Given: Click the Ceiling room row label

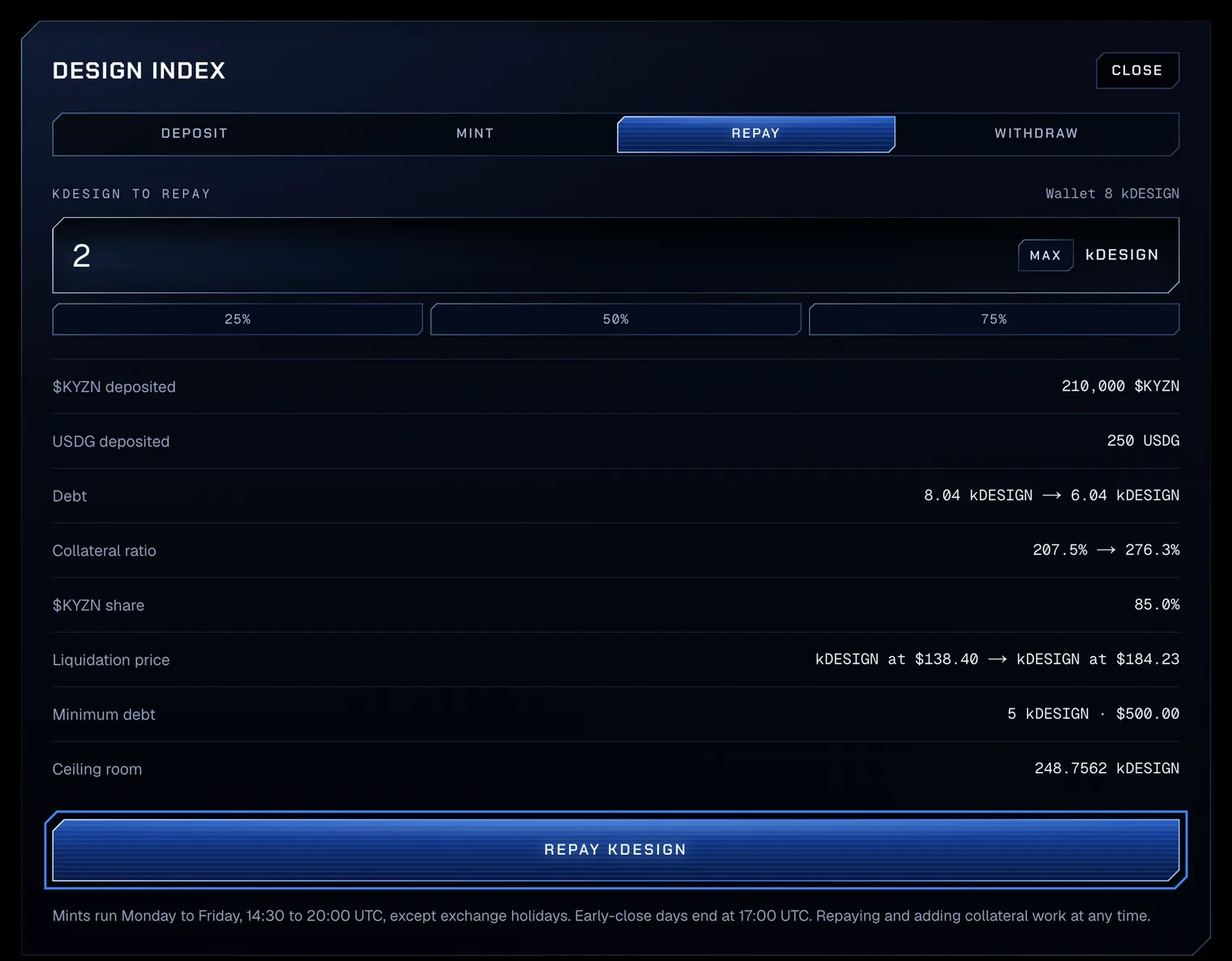Looking at the screenshot, I should pos(97,770).
